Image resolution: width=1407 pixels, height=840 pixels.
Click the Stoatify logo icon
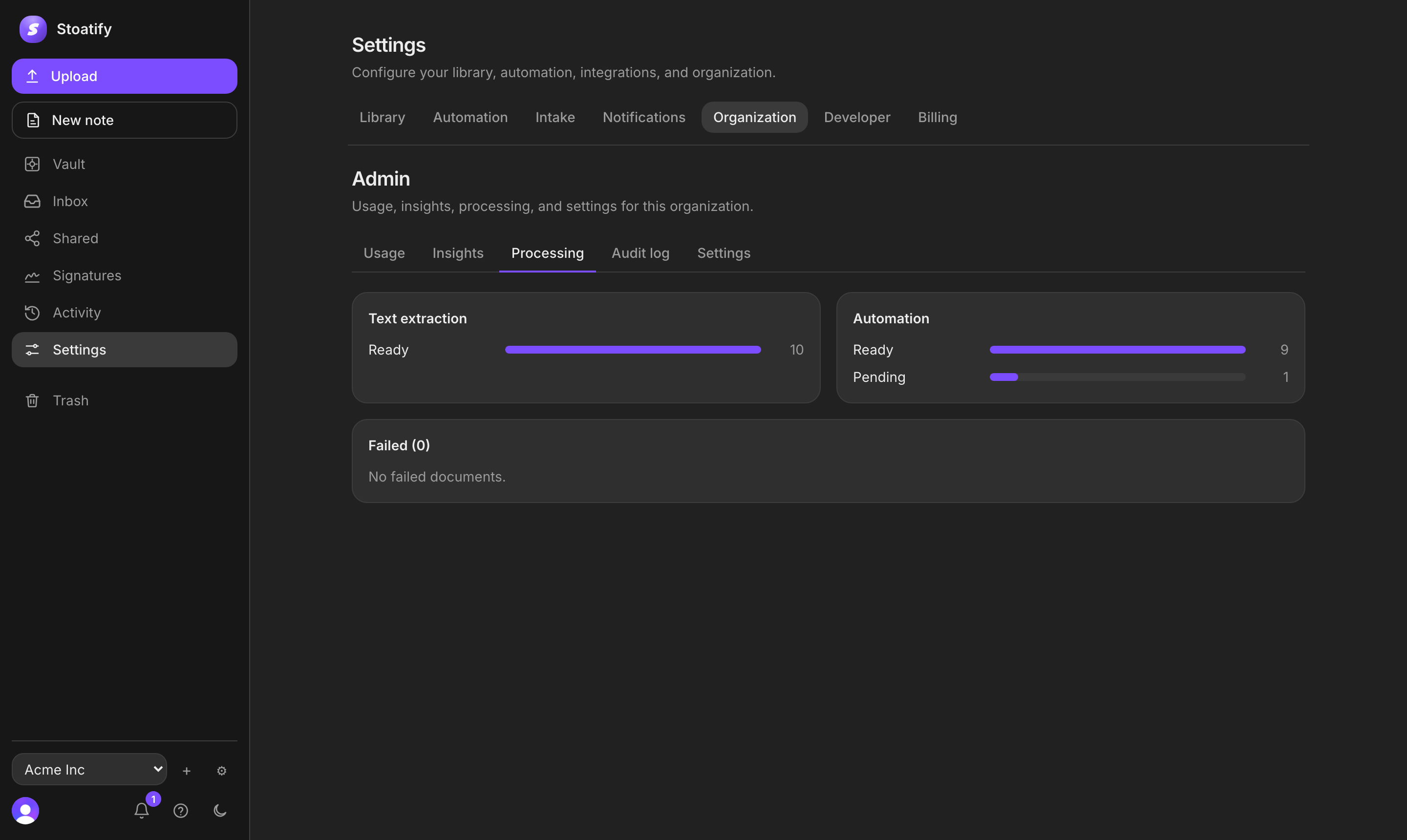33,29
